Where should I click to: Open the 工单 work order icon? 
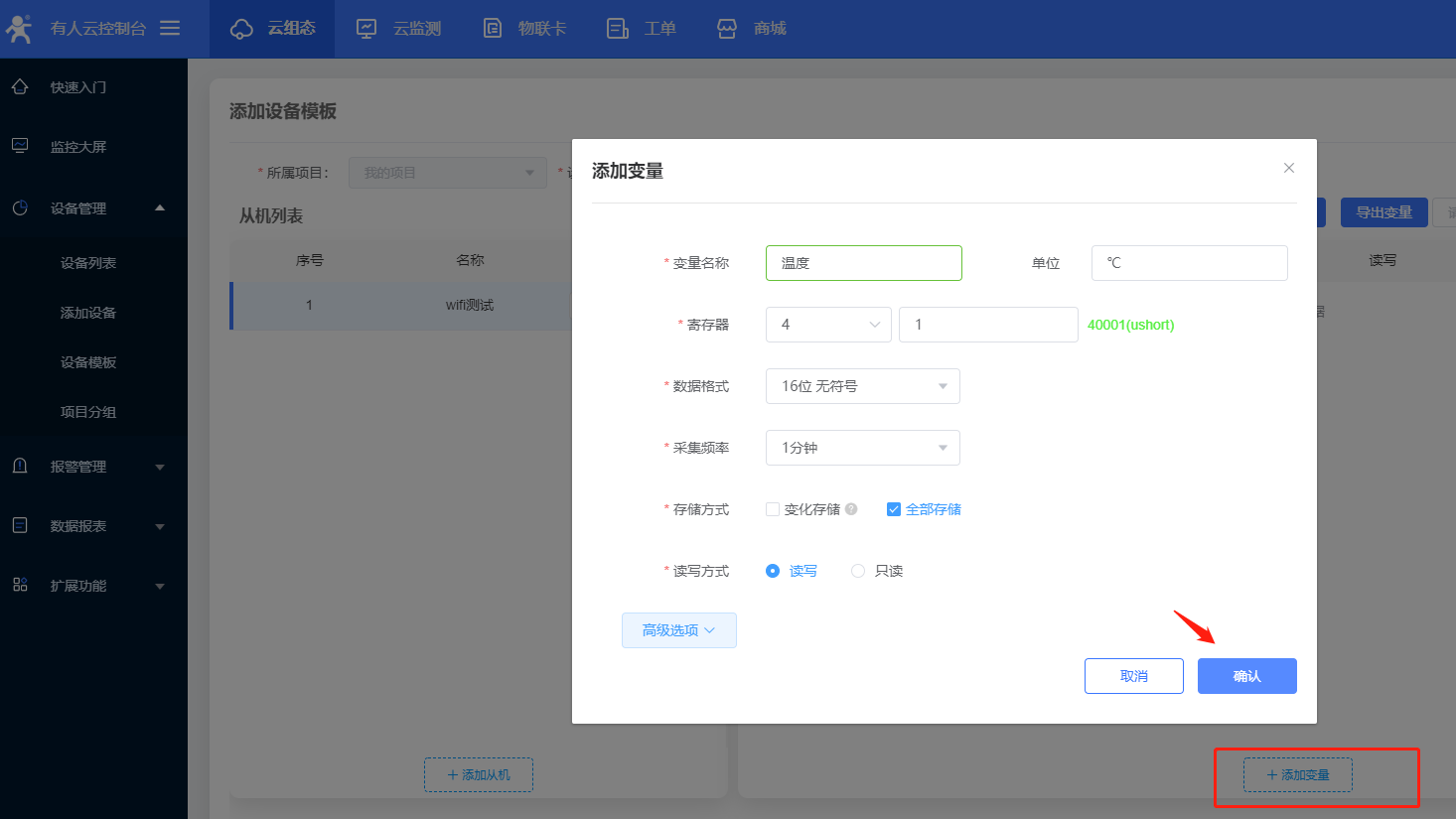pos(618,29)
